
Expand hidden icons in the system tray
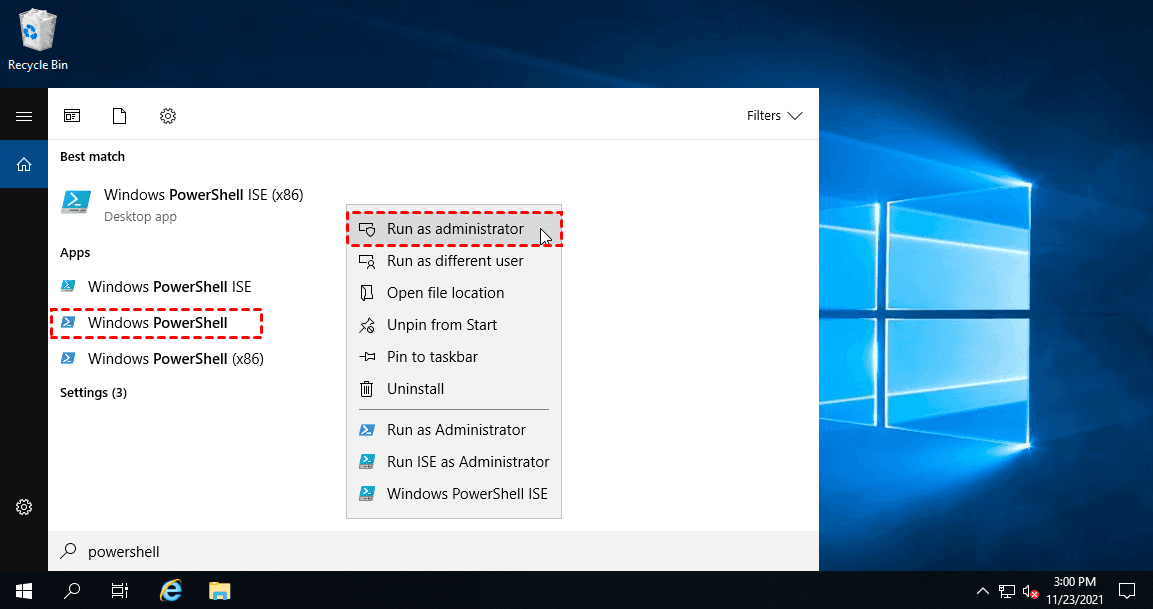coord(983,590)
